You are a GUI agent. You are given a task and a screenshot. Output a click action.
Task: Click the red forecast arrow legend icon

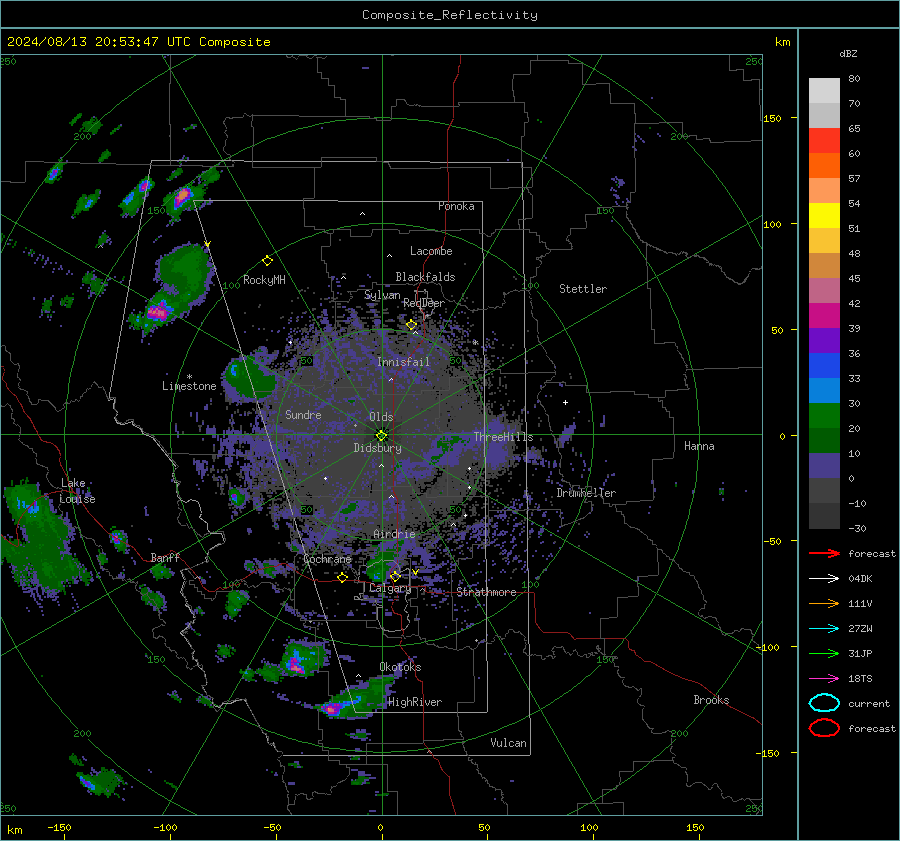pyautogui.click(x=824, y=553)
